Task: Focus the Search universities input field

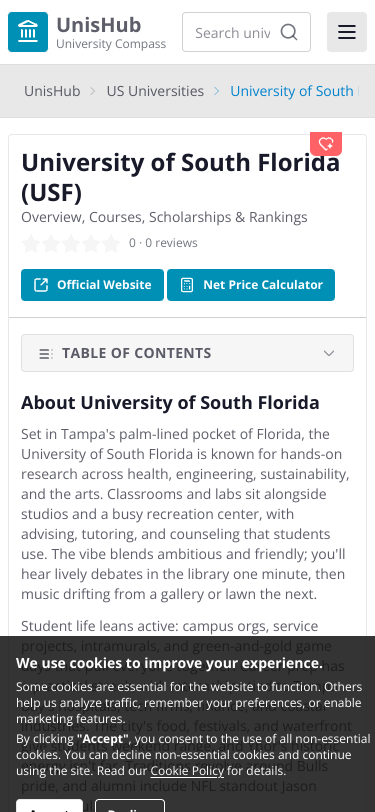Action: pos(233,33)
